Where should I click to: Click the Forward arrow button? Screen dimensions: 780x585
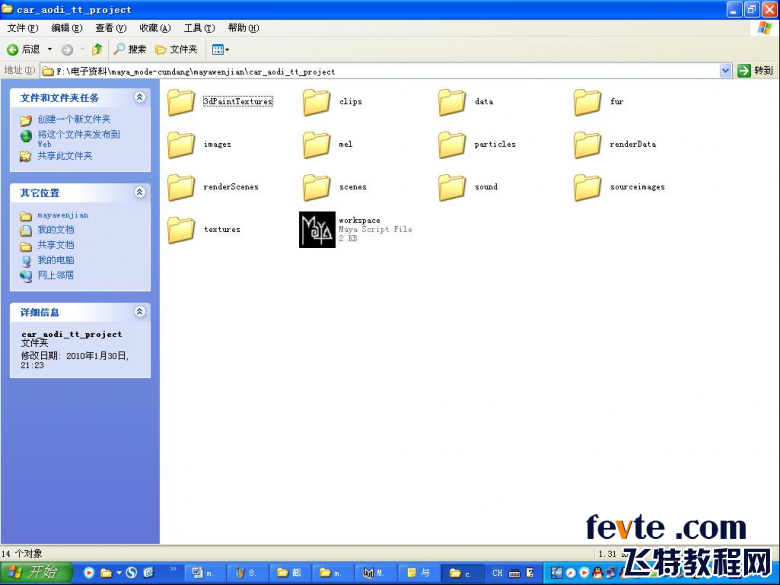67,49
